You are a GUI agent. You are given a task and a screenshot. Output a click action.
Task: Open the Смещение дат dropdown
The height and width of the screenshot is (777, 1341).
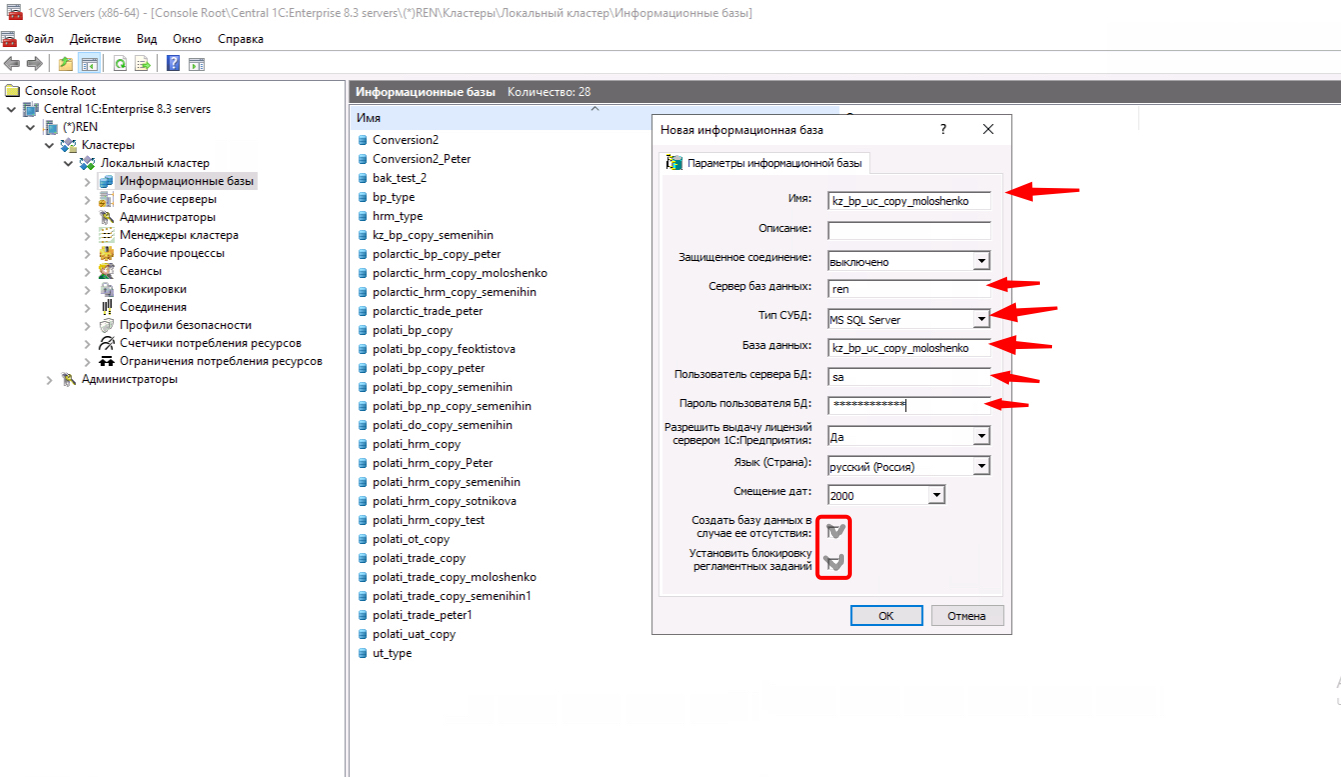pos(937,495)
